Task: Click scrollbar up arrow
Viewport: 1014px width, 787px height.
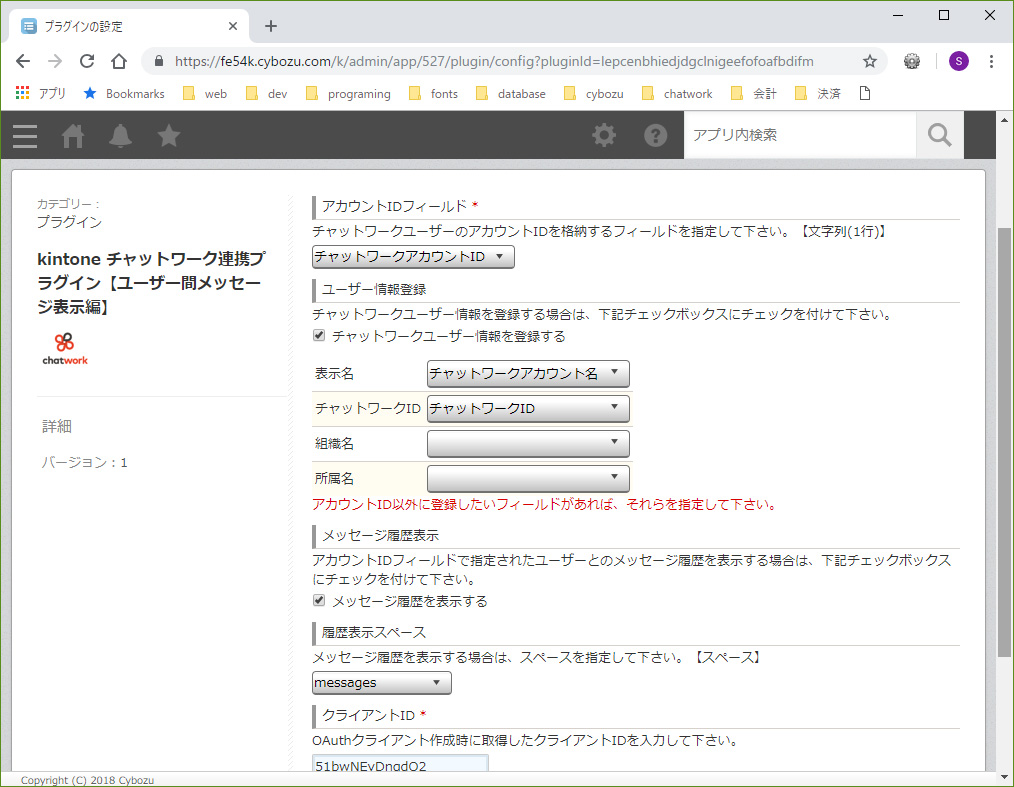Action: (x=1004, y=120)
